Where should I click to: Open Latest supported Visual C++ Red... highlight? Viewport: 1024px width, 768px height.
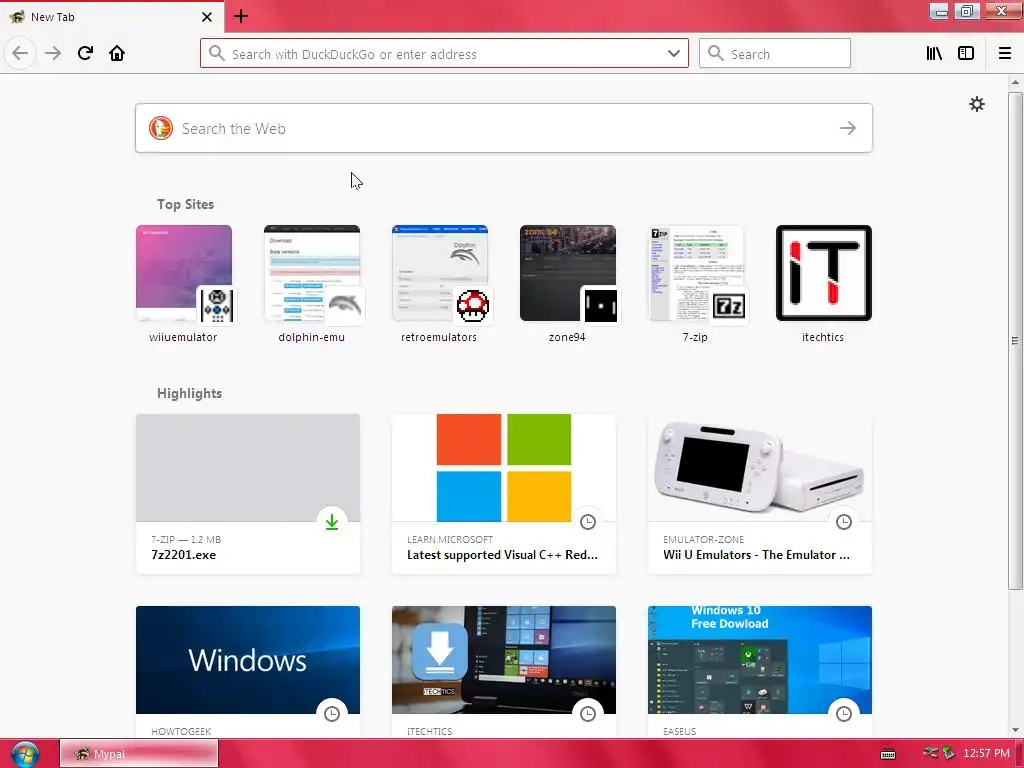coord(504,494)
